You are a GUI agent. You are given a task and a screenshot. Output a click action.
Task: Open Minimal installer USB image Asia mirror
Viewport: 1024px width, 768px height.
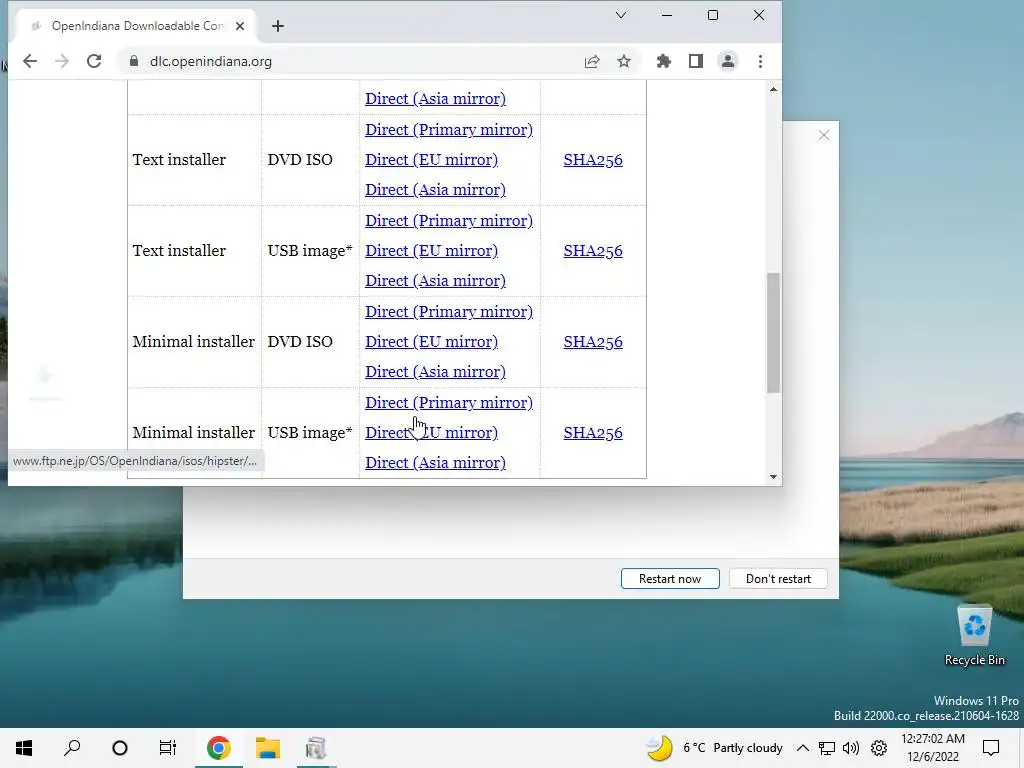coord(435,462)
